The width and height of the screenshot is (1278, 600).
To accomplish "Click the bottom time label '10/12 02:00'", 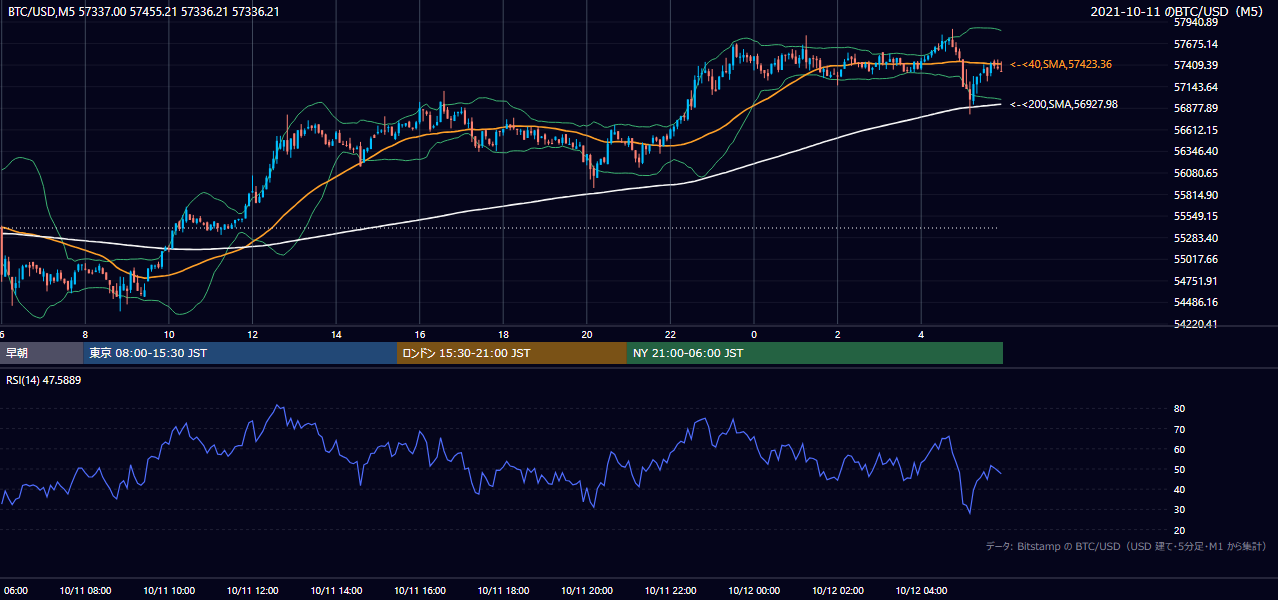I will [837, 590].
